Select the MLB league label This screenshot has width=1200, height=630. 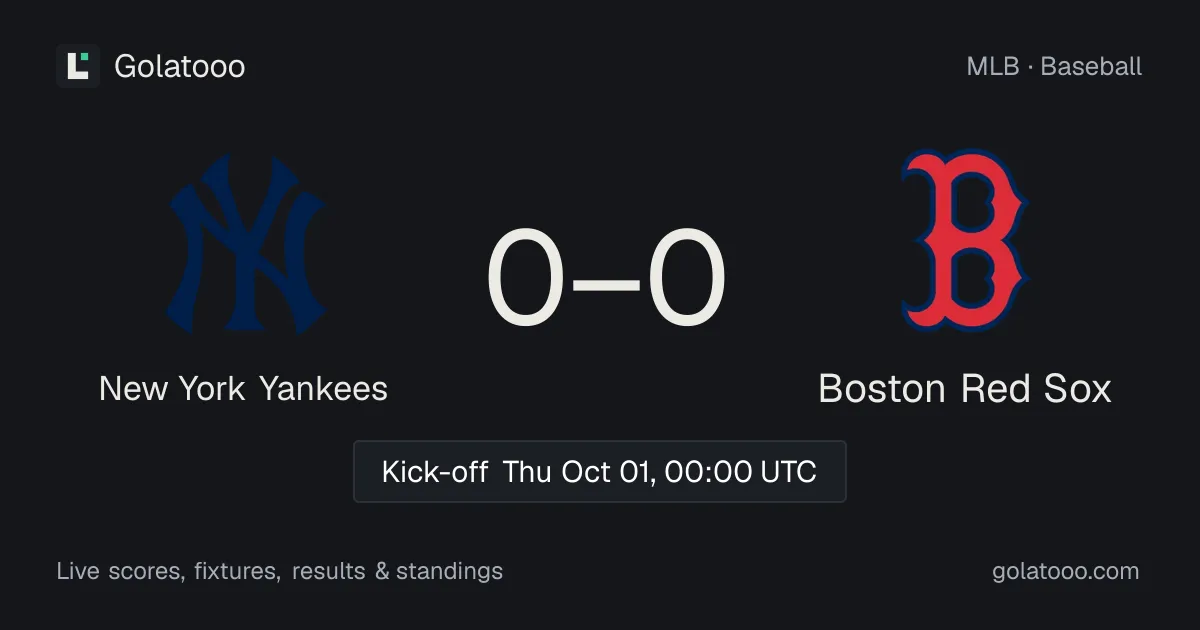click(x=992, y=67)
